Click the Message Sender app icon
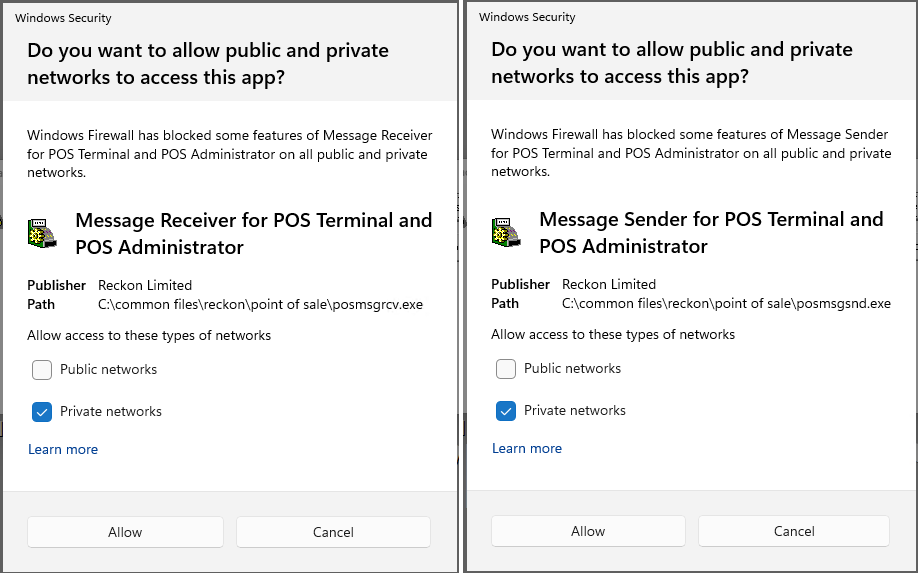Viewport: 918px width, 573px height. tap(506, 232)
